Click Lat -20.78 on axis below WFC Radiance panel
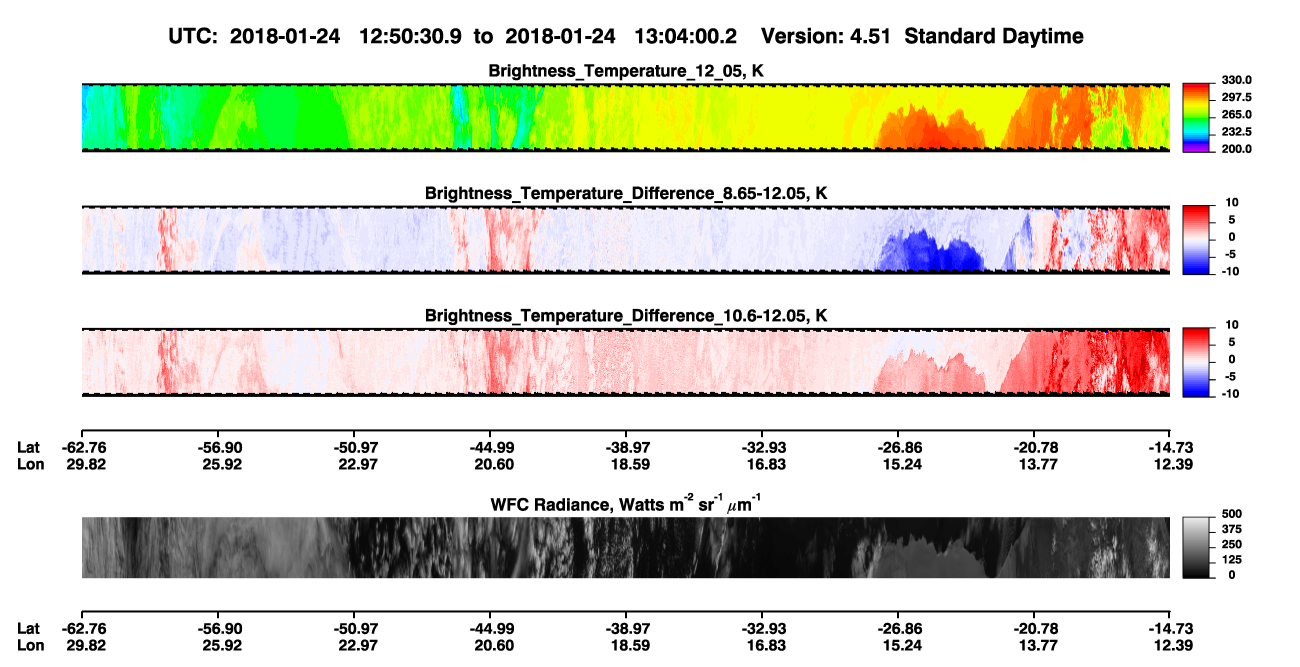The width and height of the screenshot is (1300, 667). point(1035,629)
